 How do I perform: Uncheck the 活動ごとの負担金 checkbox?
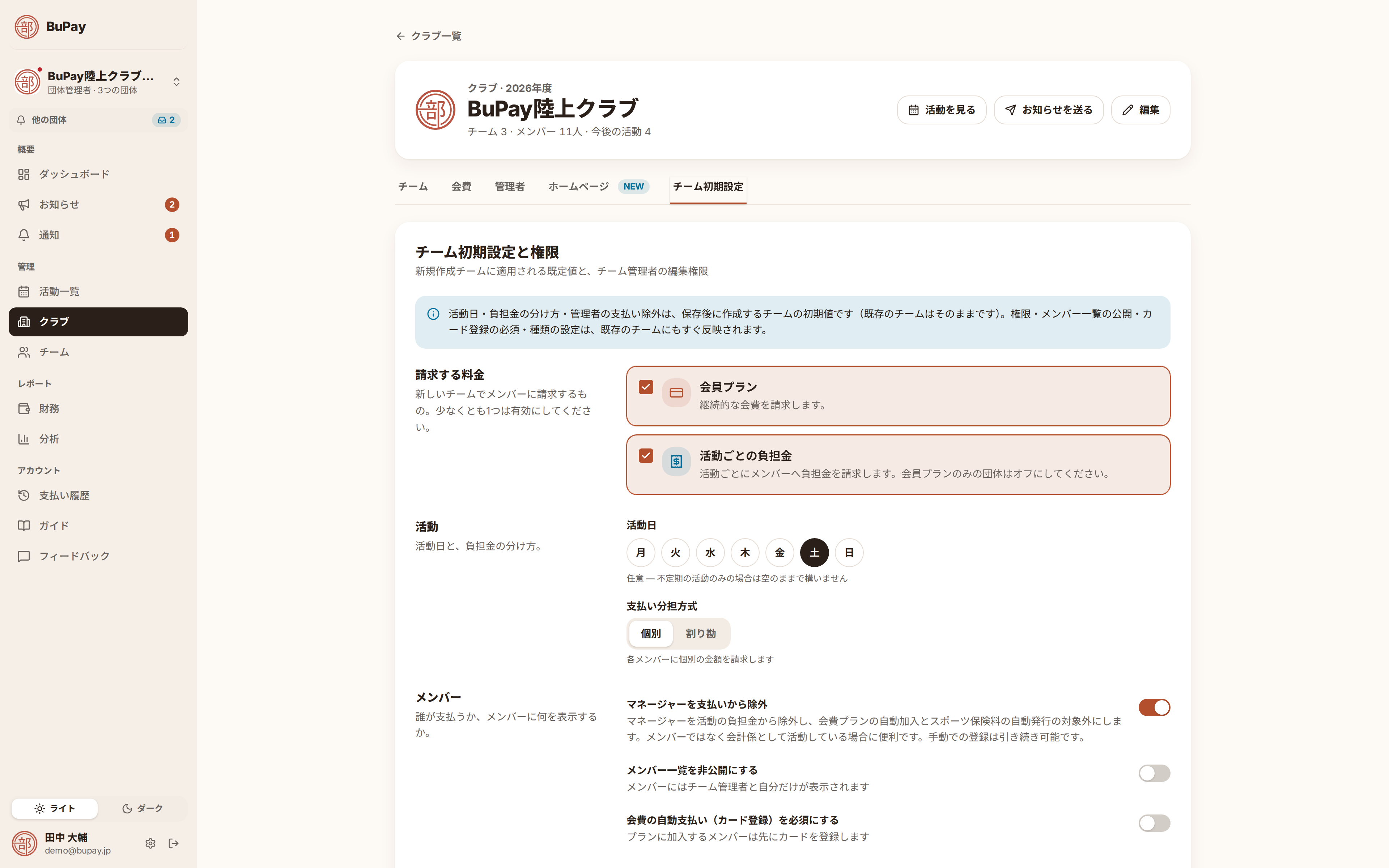click(x=646, y=456)
